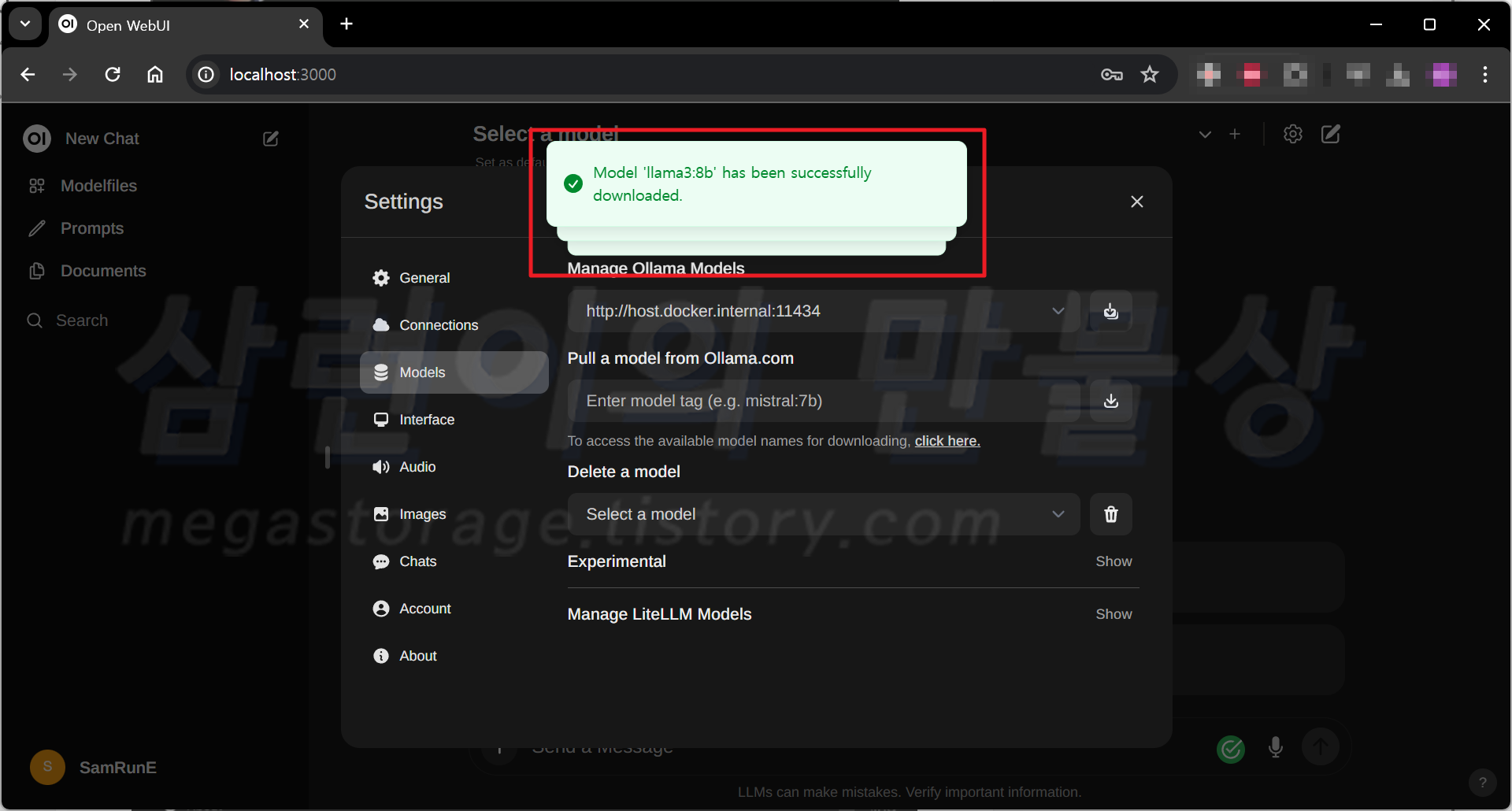The height and width of the screenshot is (811, 1512).
Task: Open the Account settings tab
Action: [454, 609]
